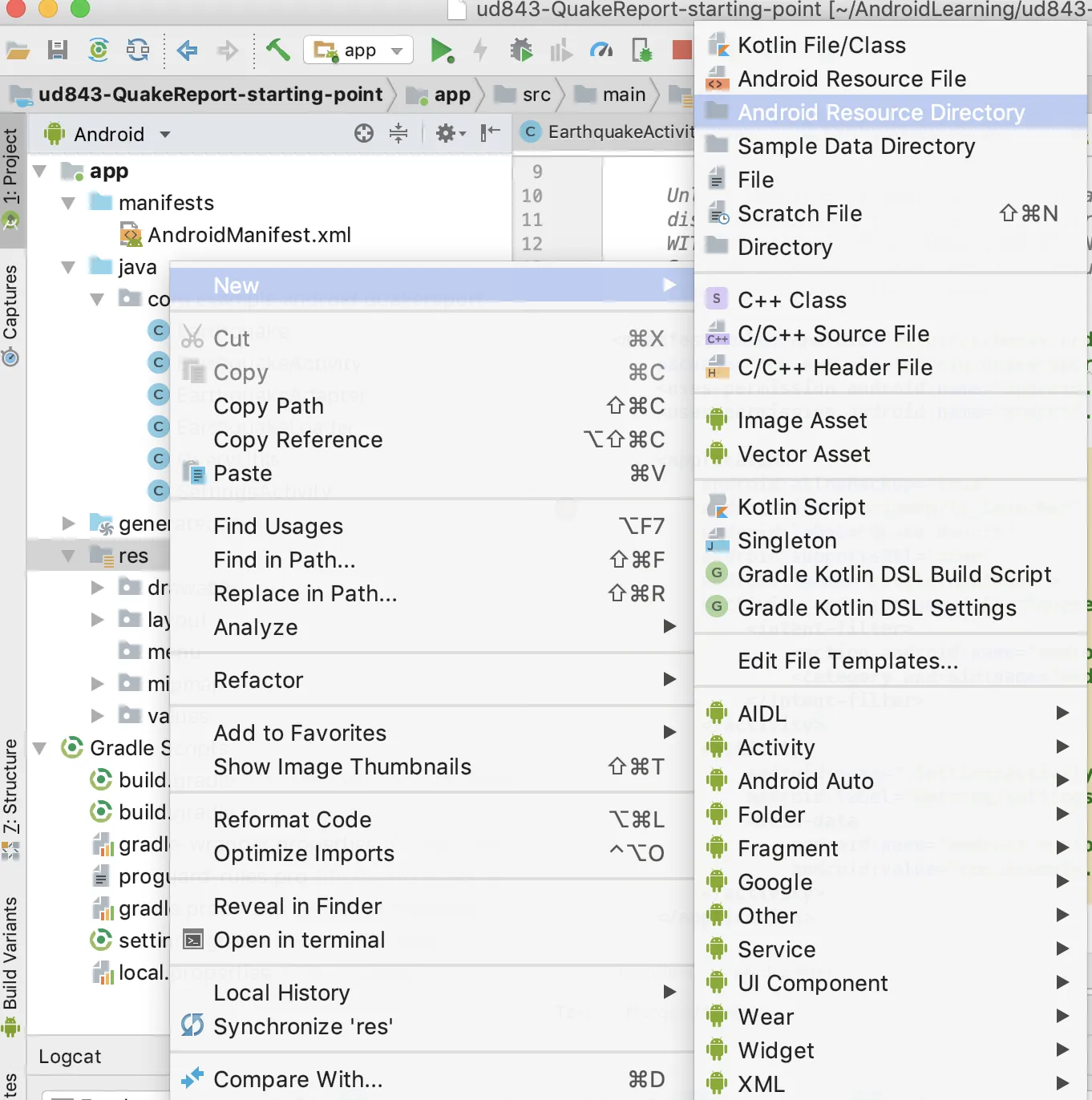
Task: Click the Attach Debugger to Android Process icon
Action: [x=642, y=51]
